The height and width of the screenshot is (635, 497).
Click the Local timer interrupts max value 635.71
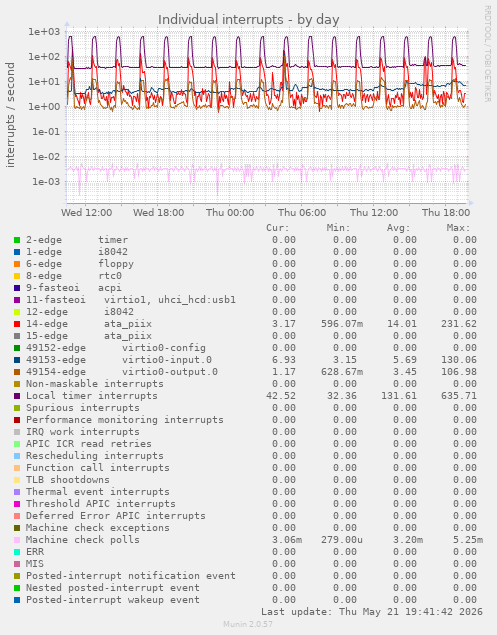tap(459, 396)
